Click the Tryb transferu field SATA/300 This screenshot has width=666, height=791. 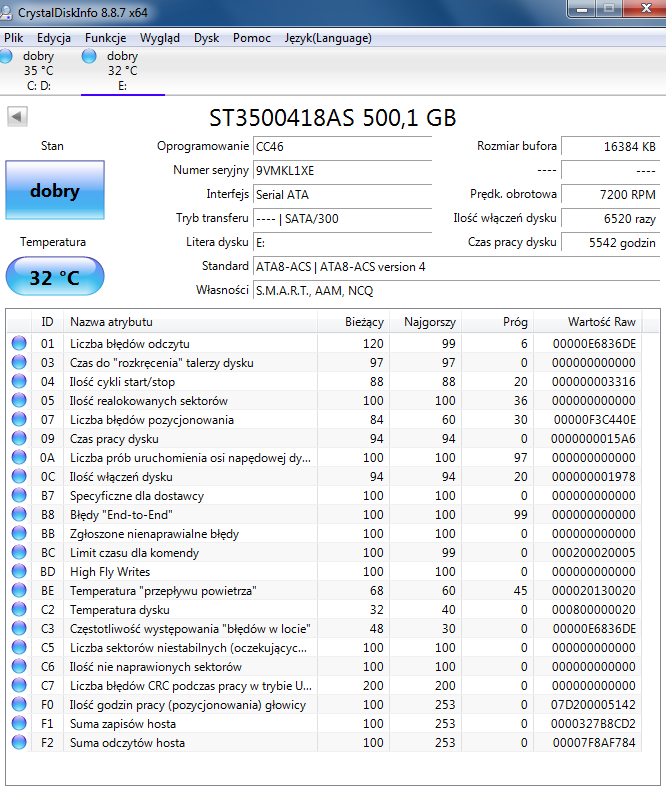(343, 218)
